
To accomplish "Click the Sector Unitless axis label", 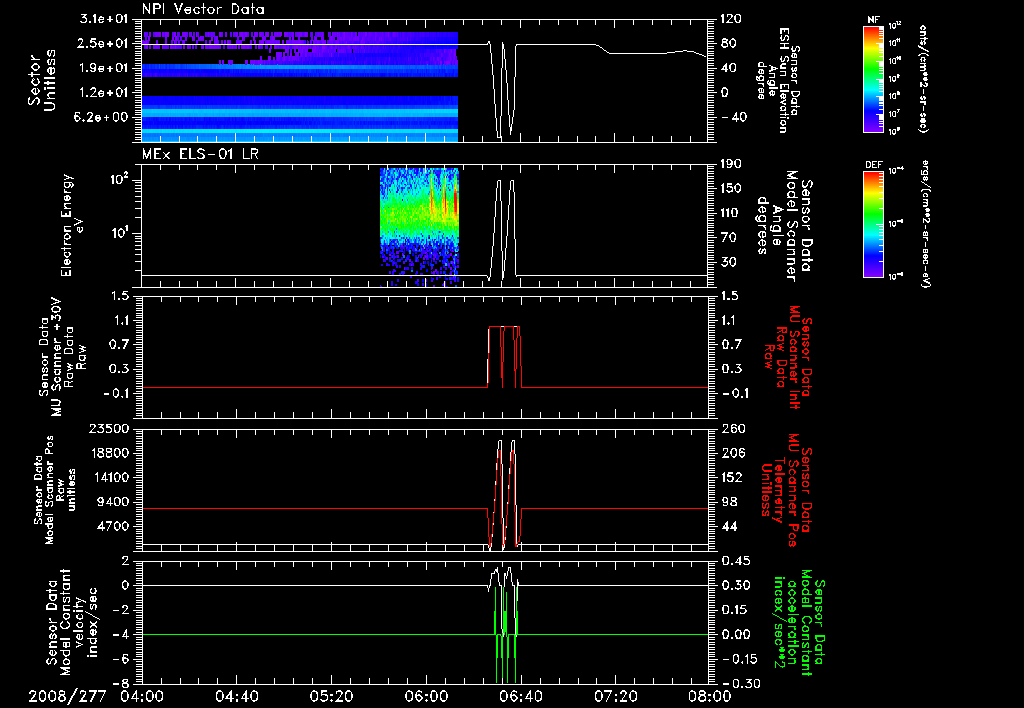I will point(42,80).
